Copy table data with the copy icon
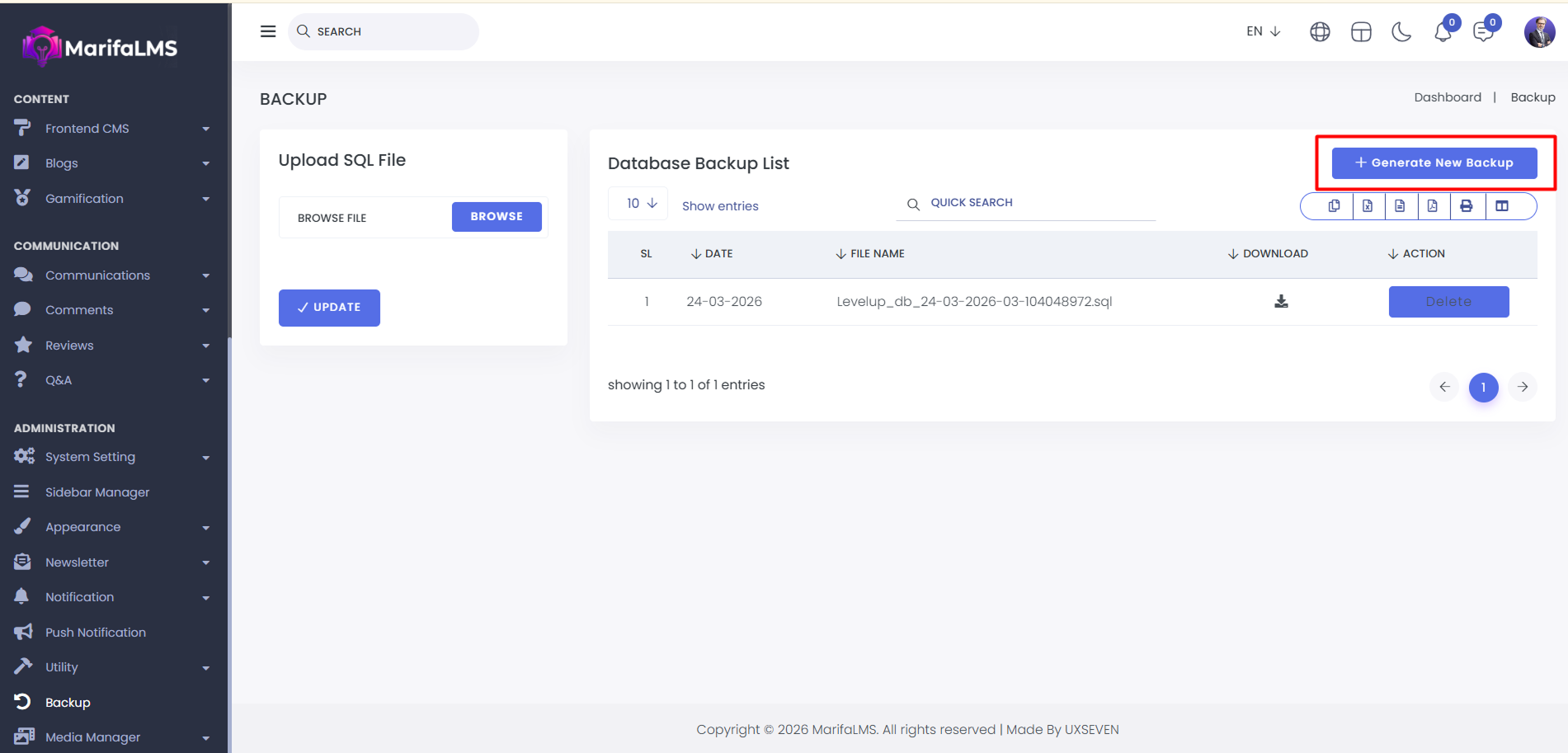Image resolution: width=1568 pixels, height=753 pixels. click(1334, 206)
